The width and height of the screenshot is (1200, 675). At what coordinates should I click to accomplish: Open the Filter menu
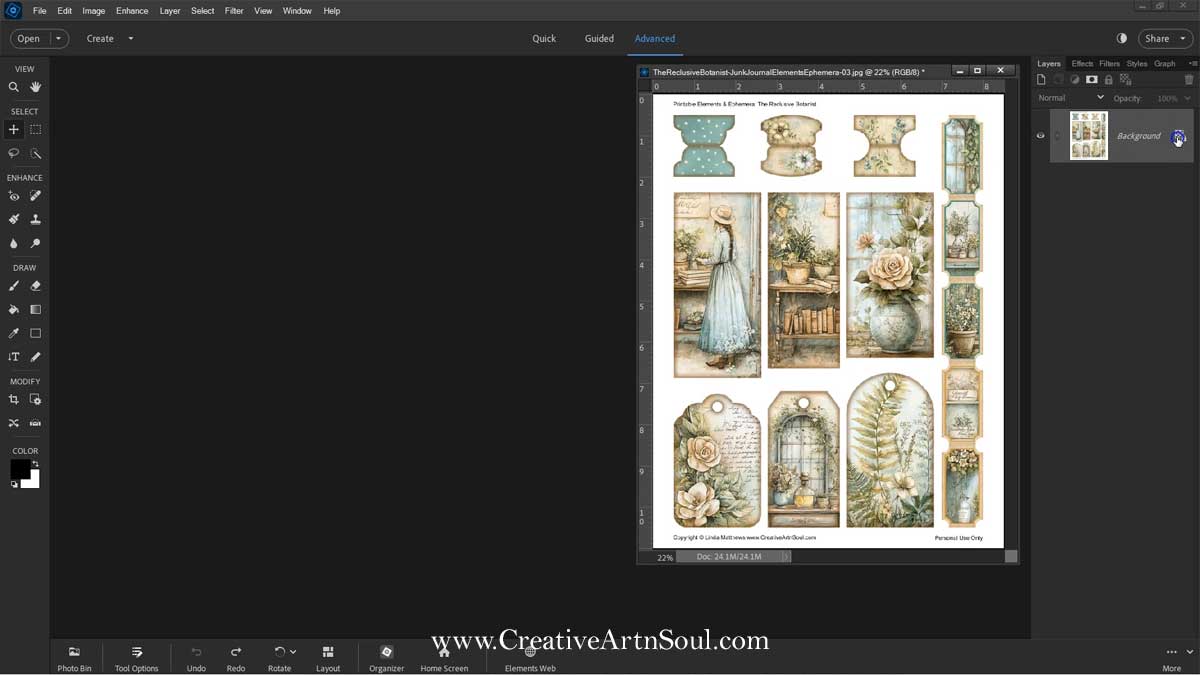(234, 11)
